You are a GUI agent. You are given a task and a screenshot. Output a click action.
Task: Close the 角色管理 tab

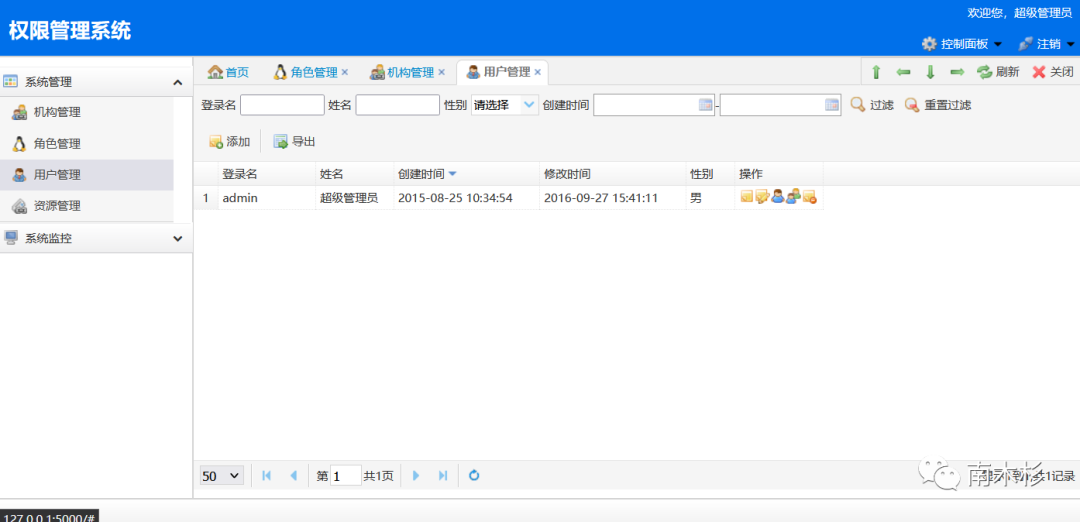coord(345,72)
